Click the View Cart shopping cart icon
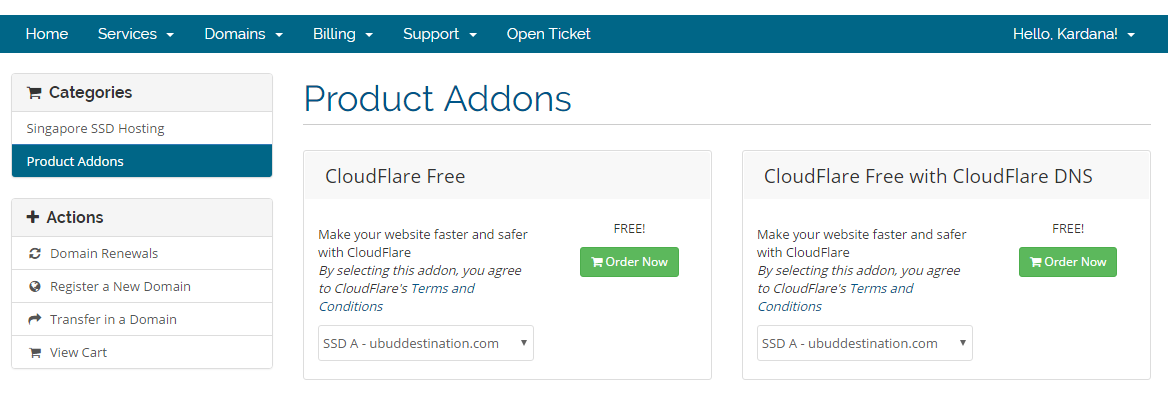1168x397 pixels. pos(34,352)
